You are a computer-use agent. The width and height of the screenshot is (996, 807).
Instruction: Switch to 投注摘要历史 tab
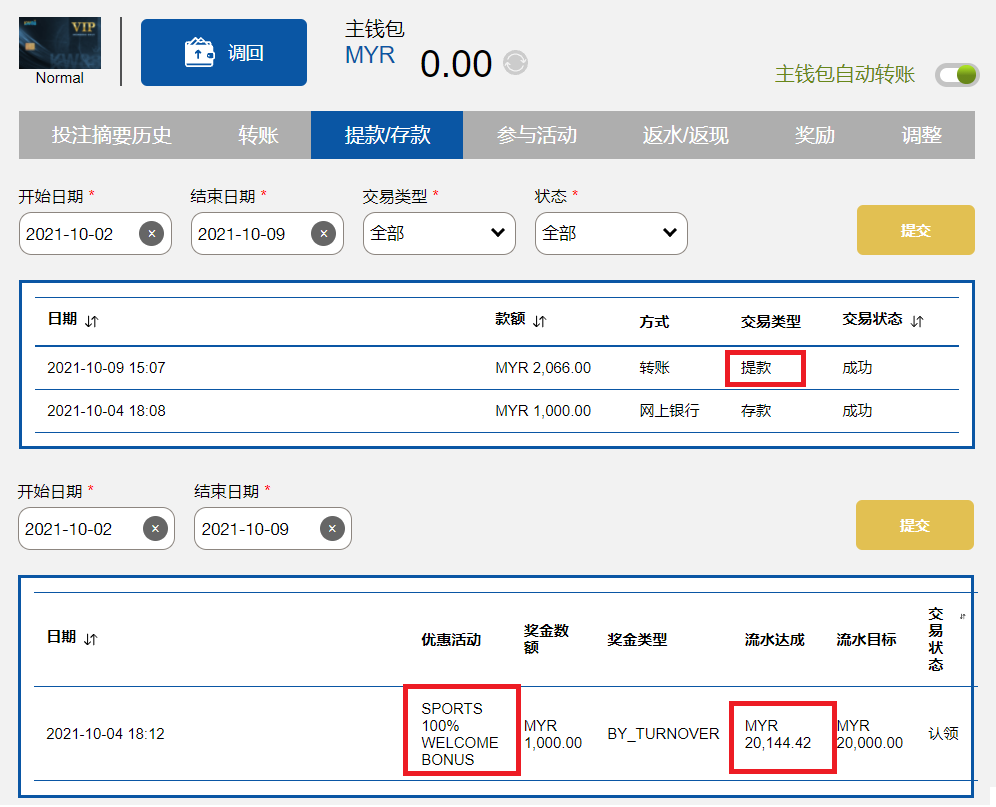[x=112, y=135]
